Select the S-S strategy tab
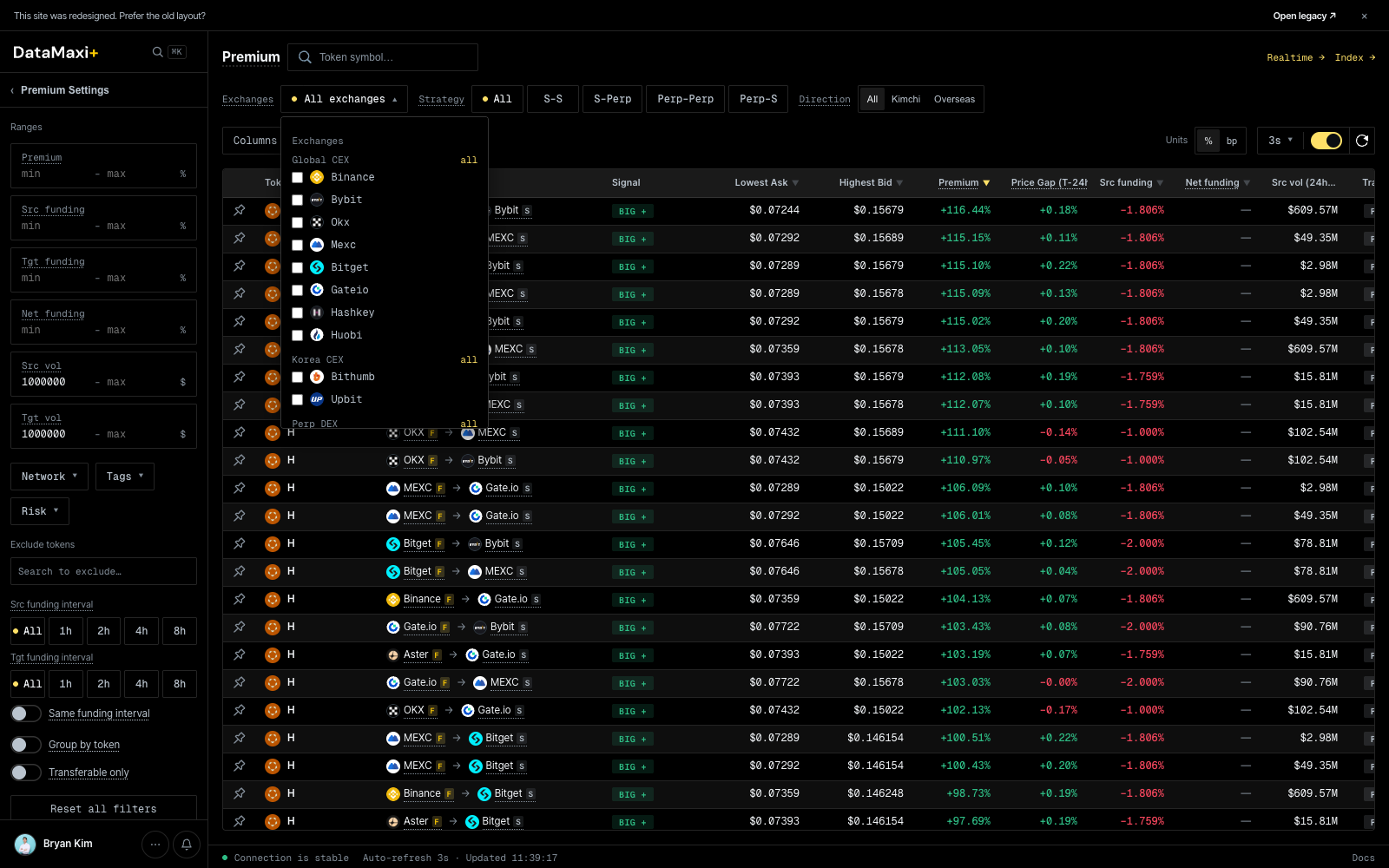 coord(553,99)
